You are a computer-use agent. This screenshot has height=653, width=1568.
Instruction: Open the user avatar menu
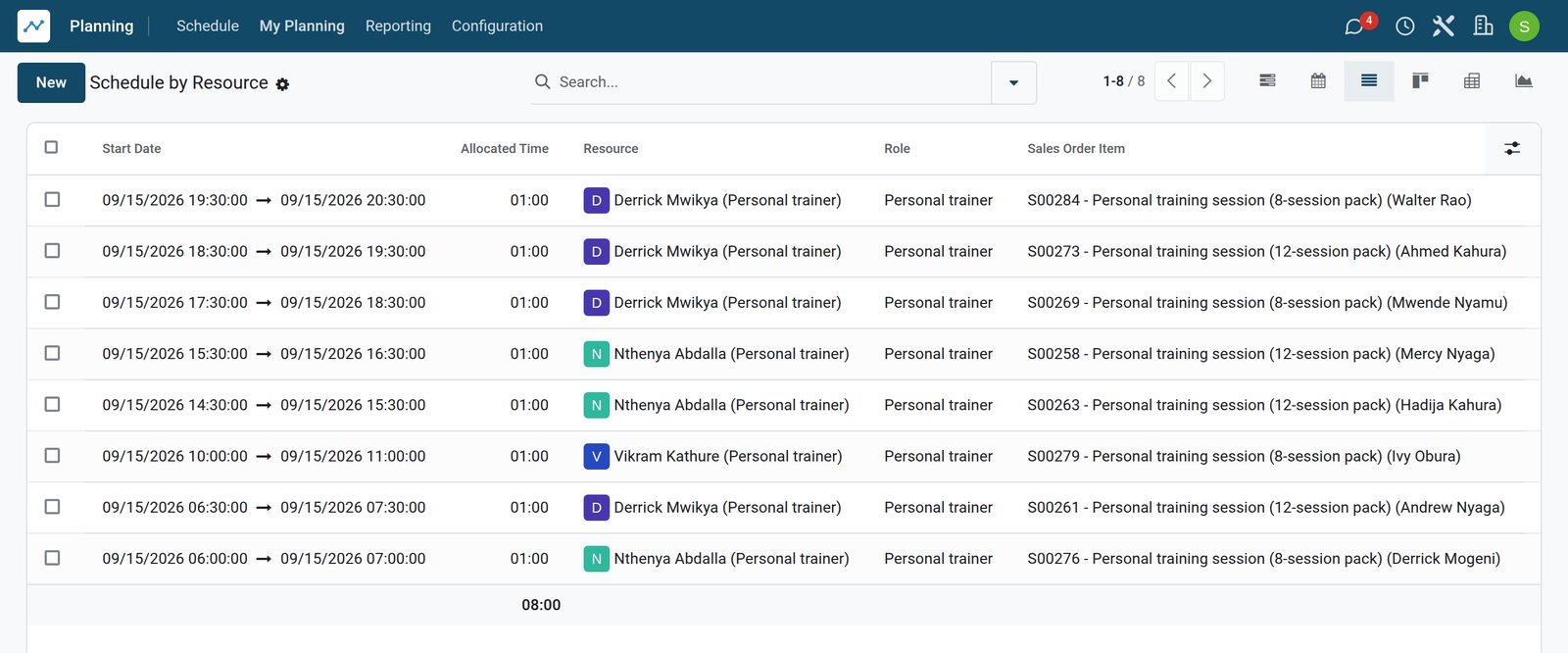(1524, 26)
